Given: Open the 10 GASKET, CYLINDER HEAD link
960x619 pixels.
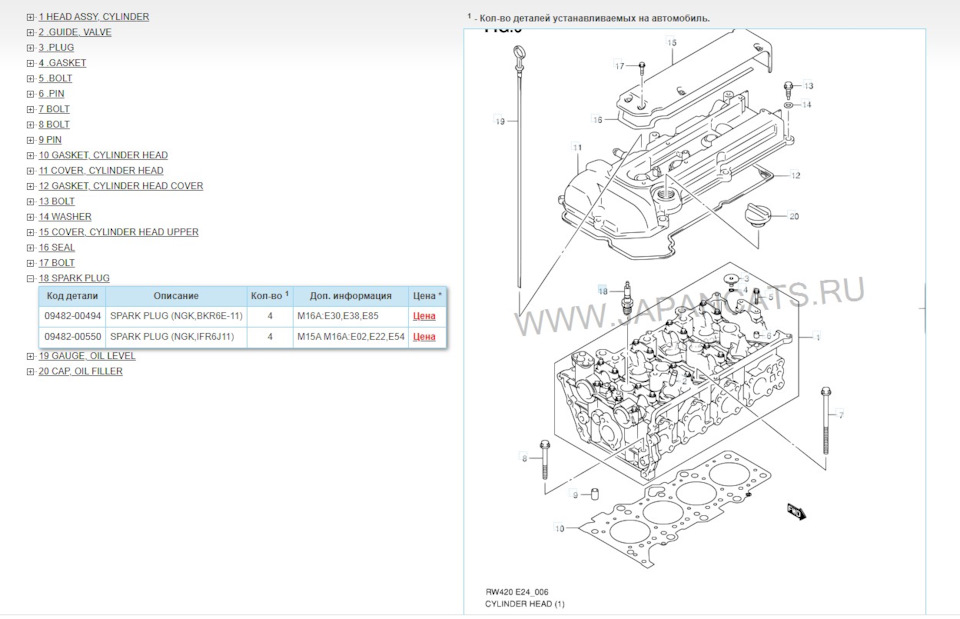Looking at the screenshot, I should click(103, 155).
